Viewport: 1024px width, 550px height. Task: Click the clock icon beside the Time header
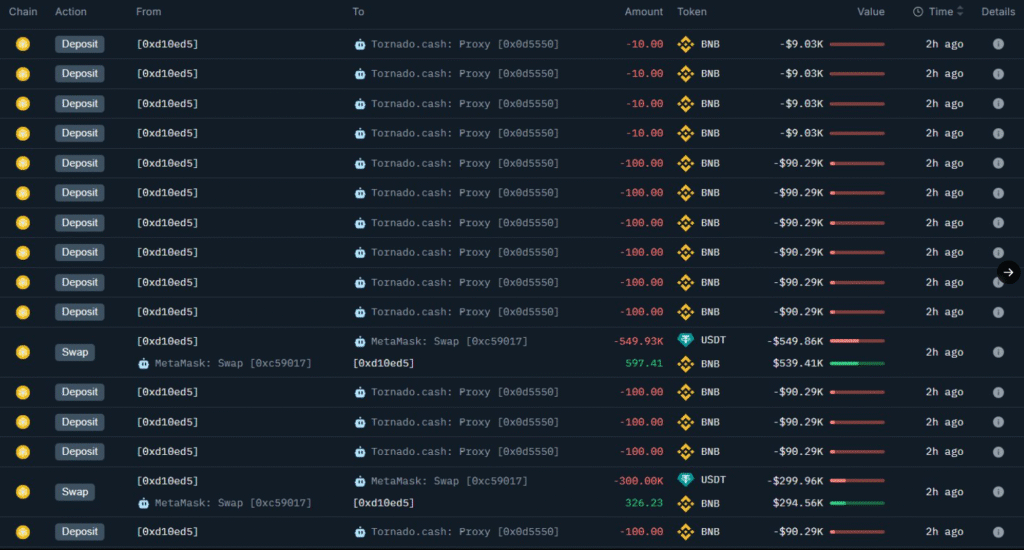point(918,12)
